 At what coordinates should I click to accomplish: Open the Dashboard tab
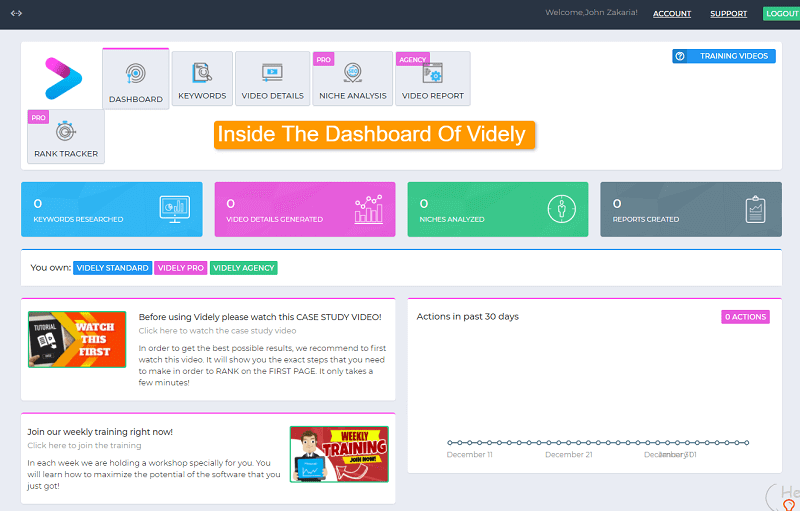tap(136, 80)
